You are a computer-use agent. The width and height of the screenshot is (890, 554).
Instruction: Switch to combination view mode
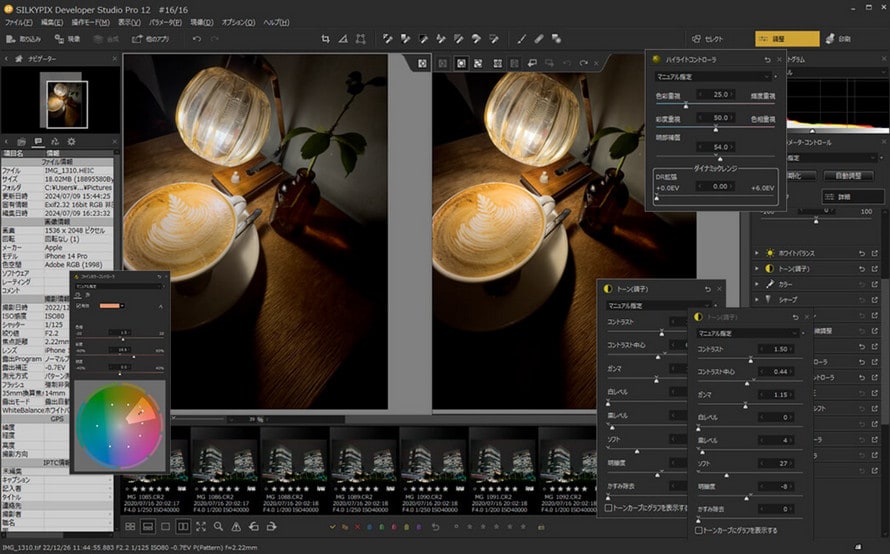148,526
